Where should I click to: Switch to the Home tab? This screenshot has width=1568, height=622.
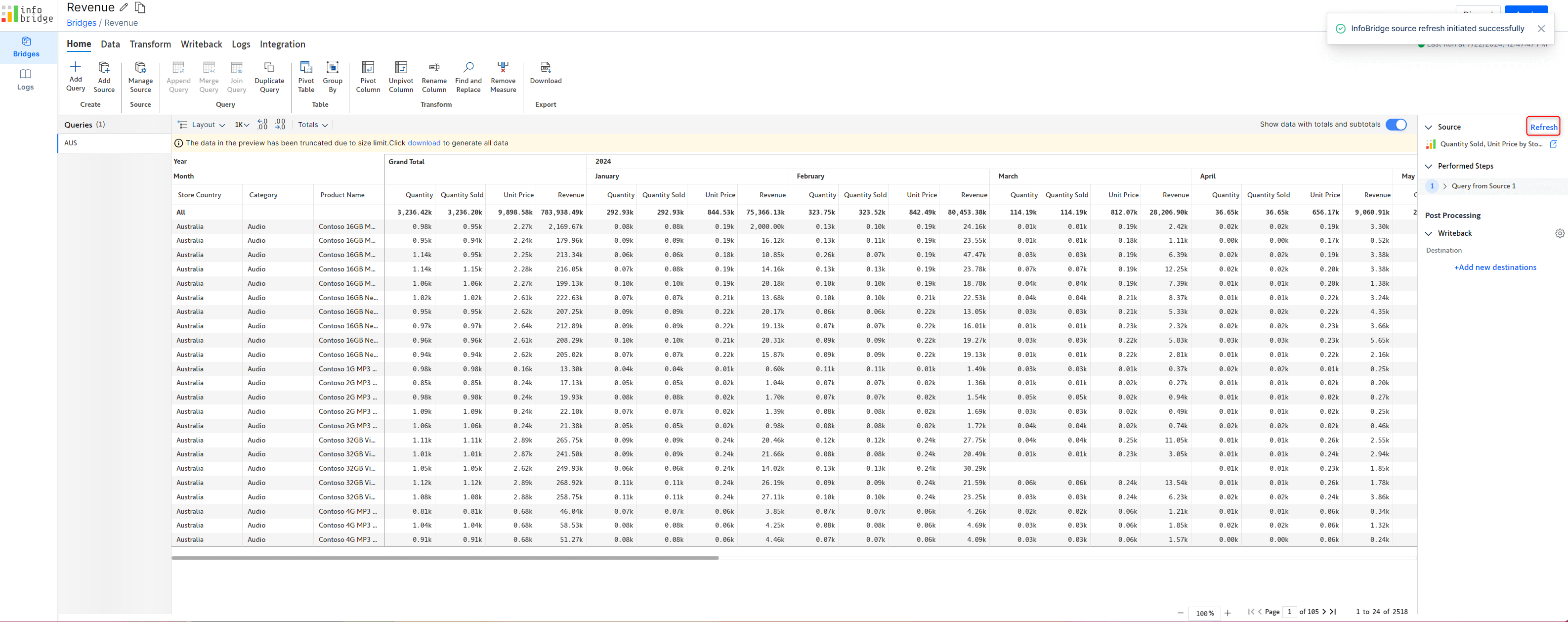[79, 44]
